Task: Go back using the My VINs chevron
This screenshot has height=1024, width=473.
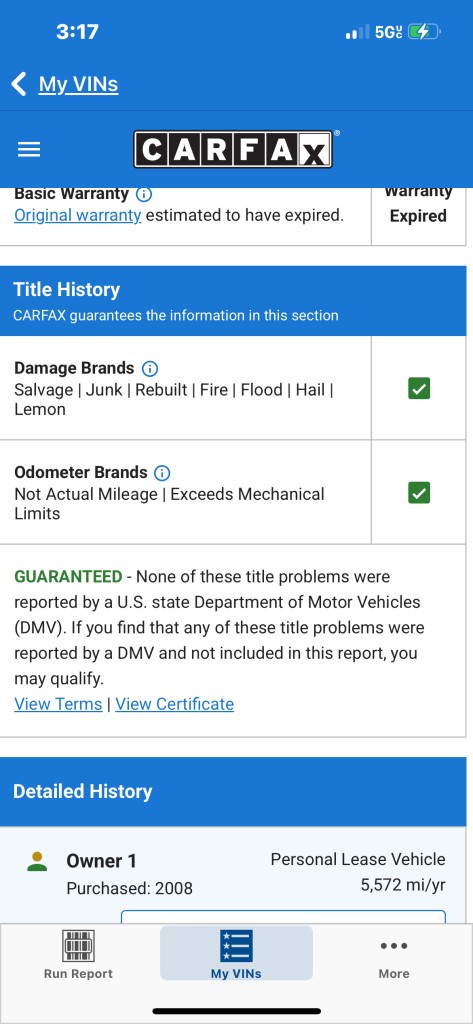Action: tap(19, 84)
